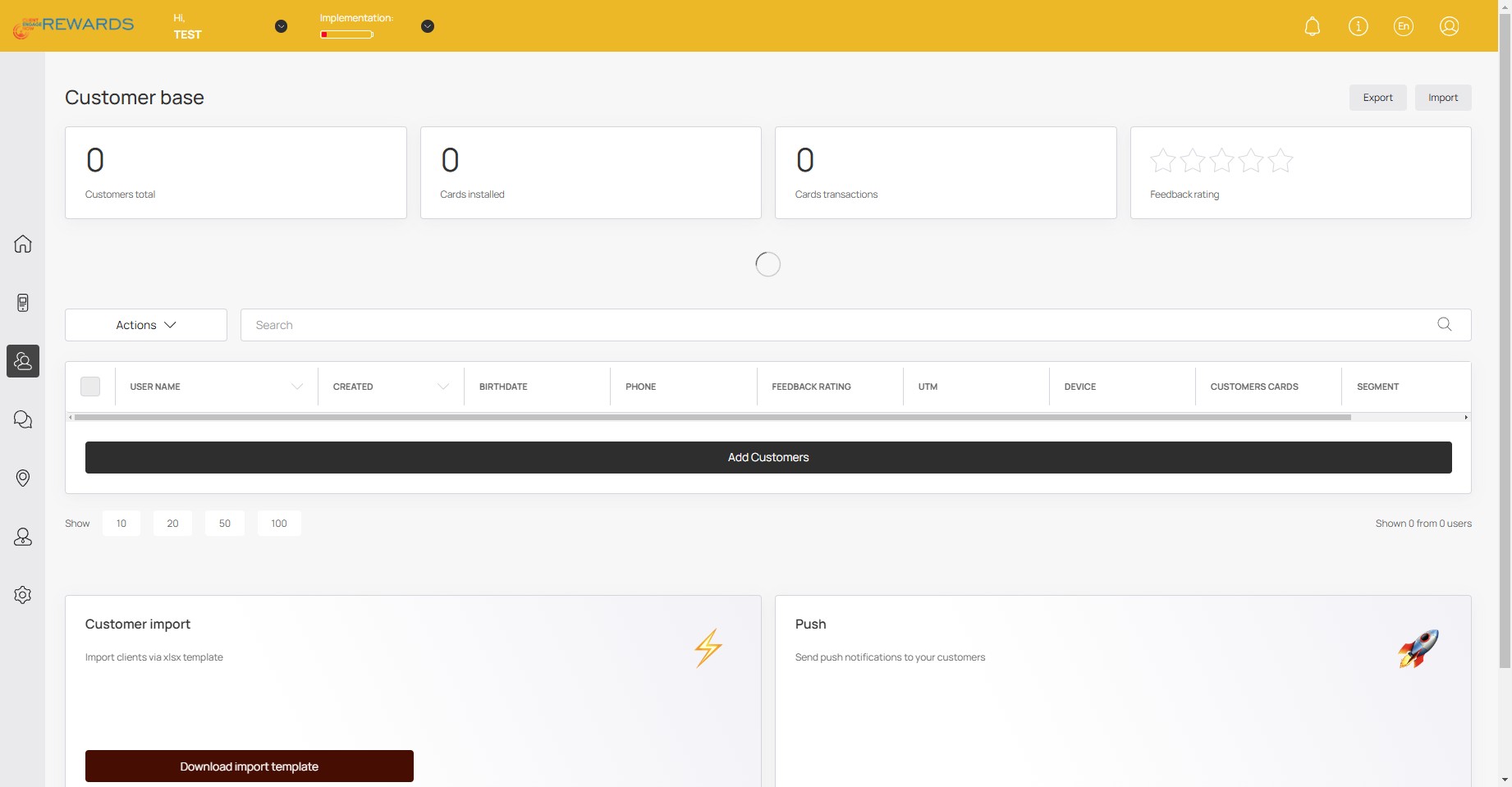Expand the Actions dropdown
1512x787 pixels.
[x=146, y=325]
